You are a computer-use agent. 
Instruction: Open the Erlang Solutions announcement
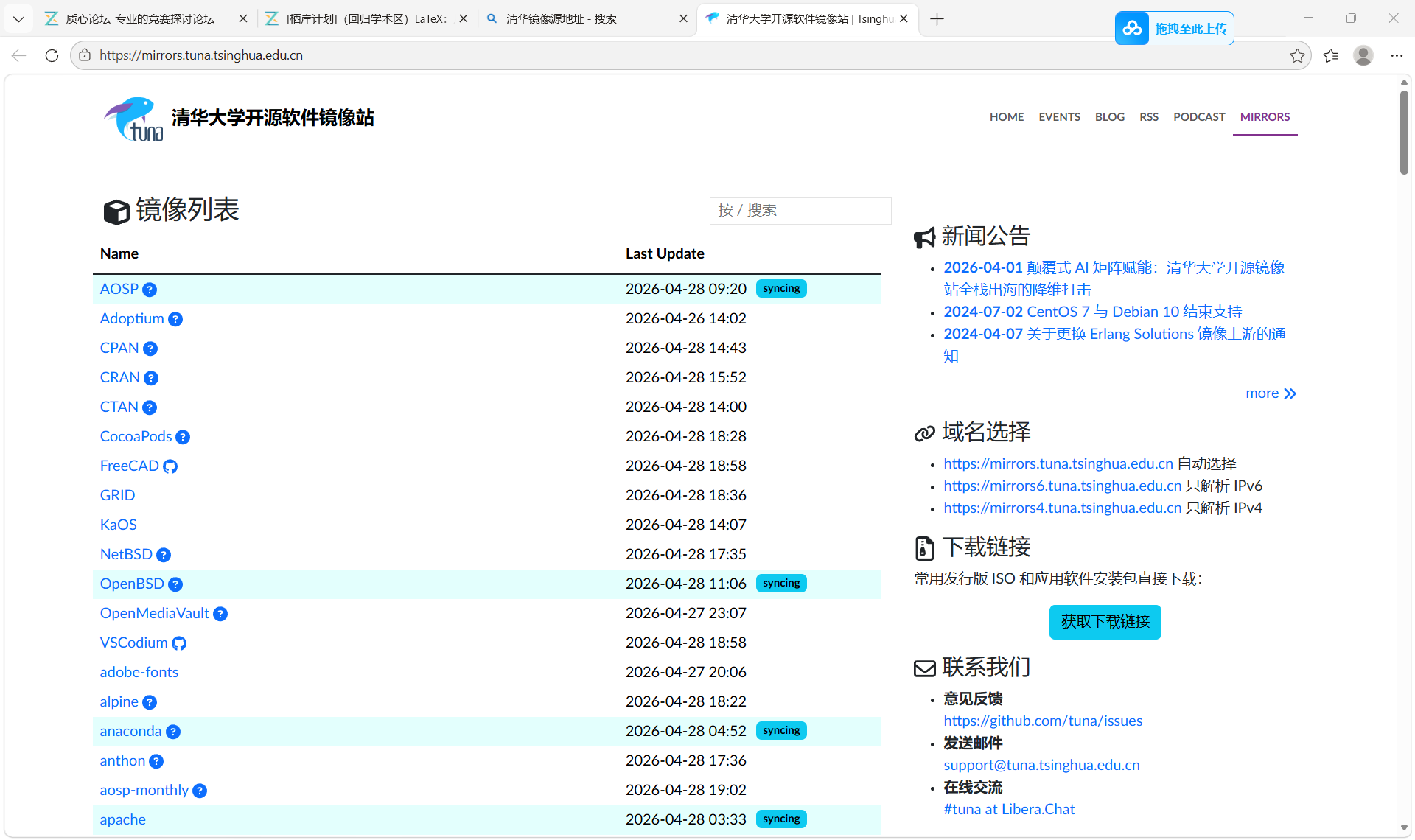click(1114, 345)
